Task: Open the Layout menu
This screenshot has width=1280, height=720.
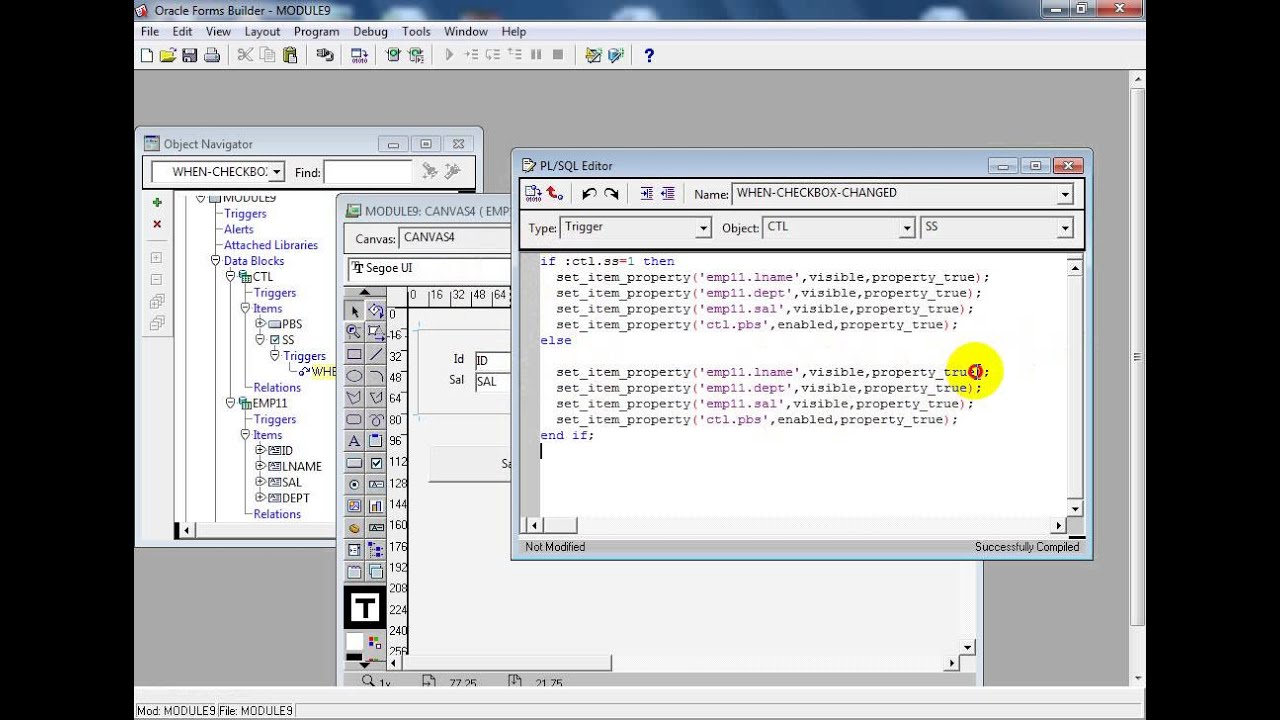Action: point(262,31)
